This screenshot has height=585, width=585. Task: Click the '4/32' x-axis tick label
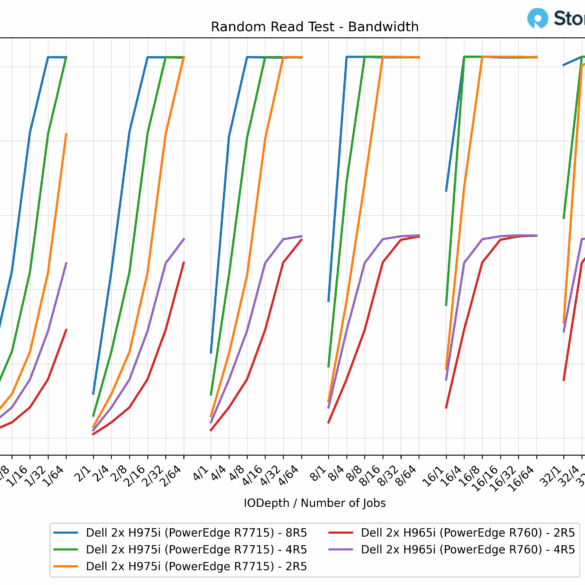click(x=271, y=475)
